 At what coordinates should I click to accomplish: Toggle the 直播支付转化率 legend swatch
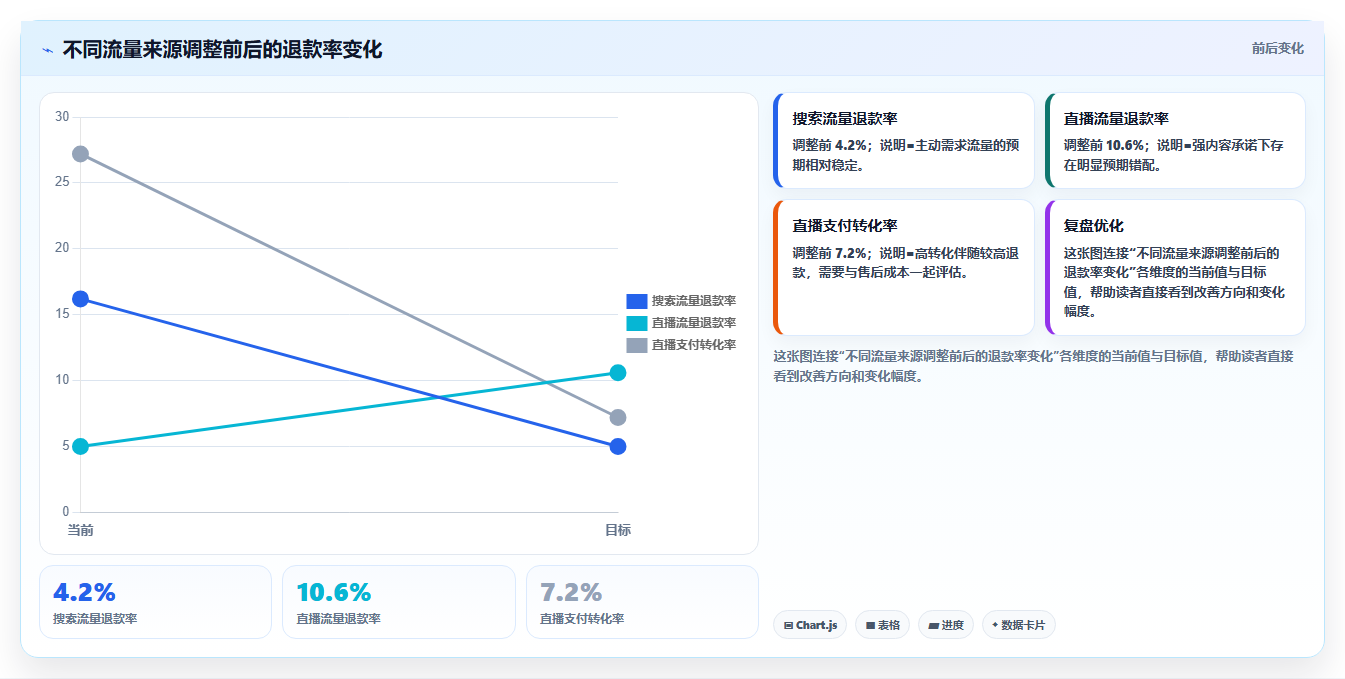[637, 345]
